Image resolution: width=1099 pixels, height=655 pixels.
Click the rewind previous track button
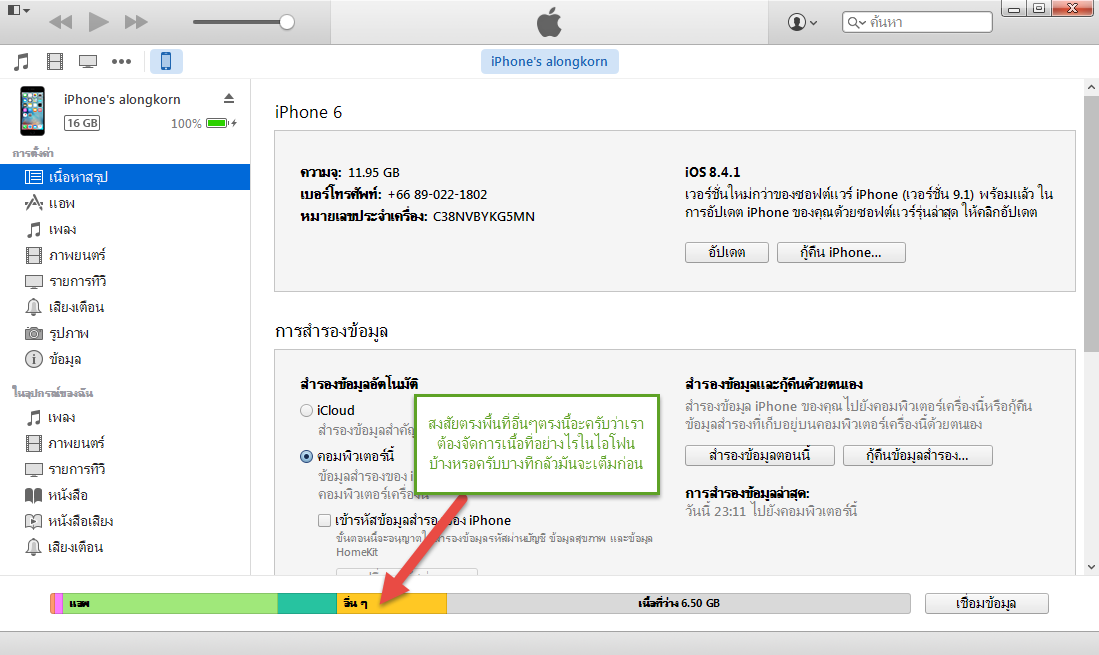[x=61, y=22]
